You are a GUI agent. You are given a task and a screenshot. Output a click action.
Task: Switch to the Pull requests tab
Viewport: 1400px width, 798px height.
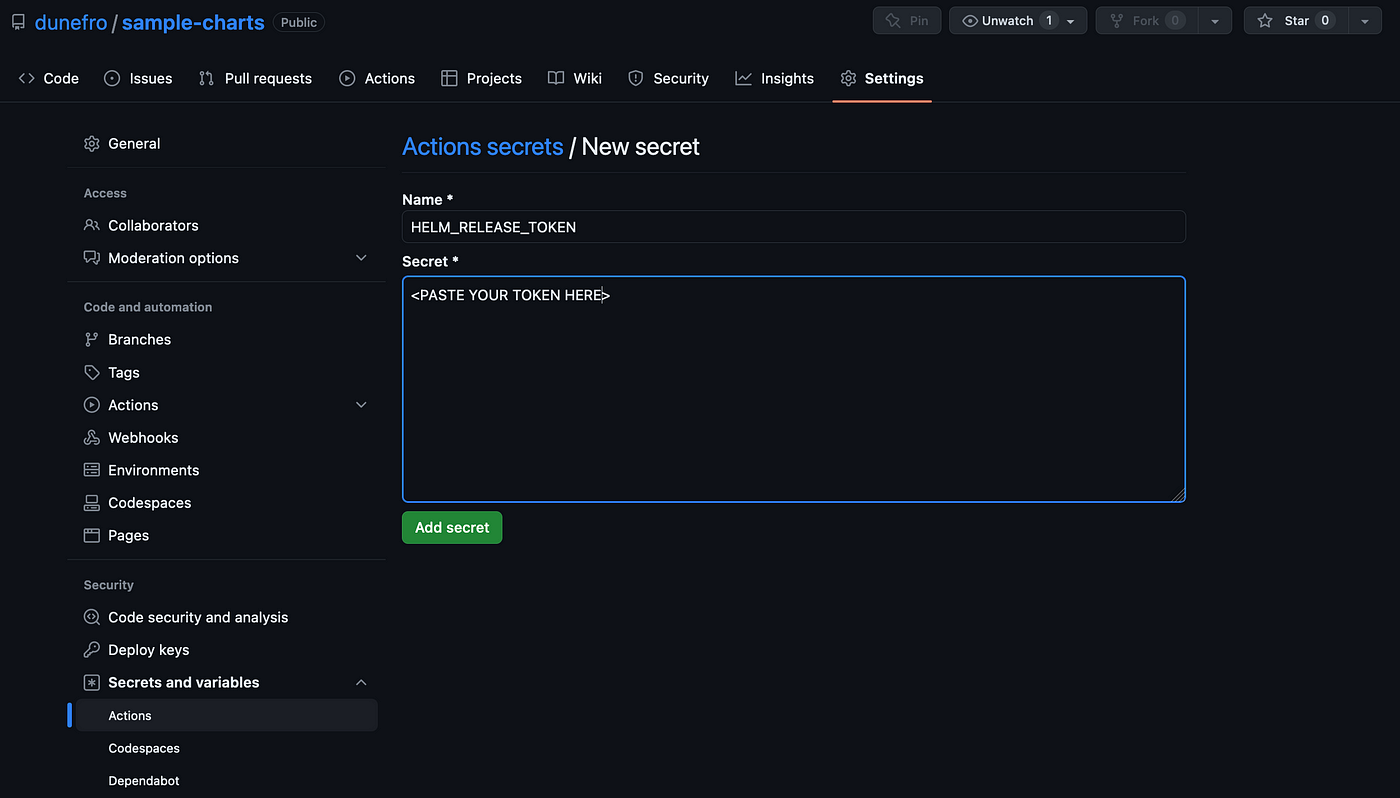tap(255, 78)
